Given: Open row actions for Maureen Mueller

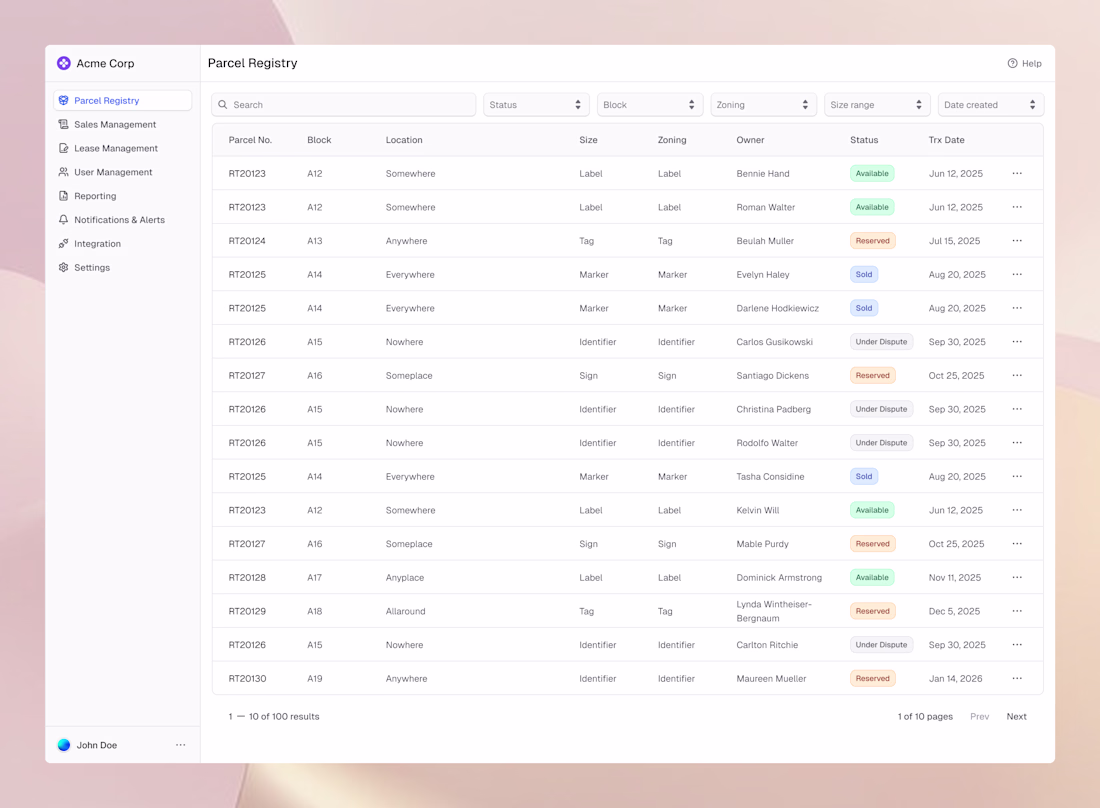Looking at the screenshot, I should tap(1017, 678).
